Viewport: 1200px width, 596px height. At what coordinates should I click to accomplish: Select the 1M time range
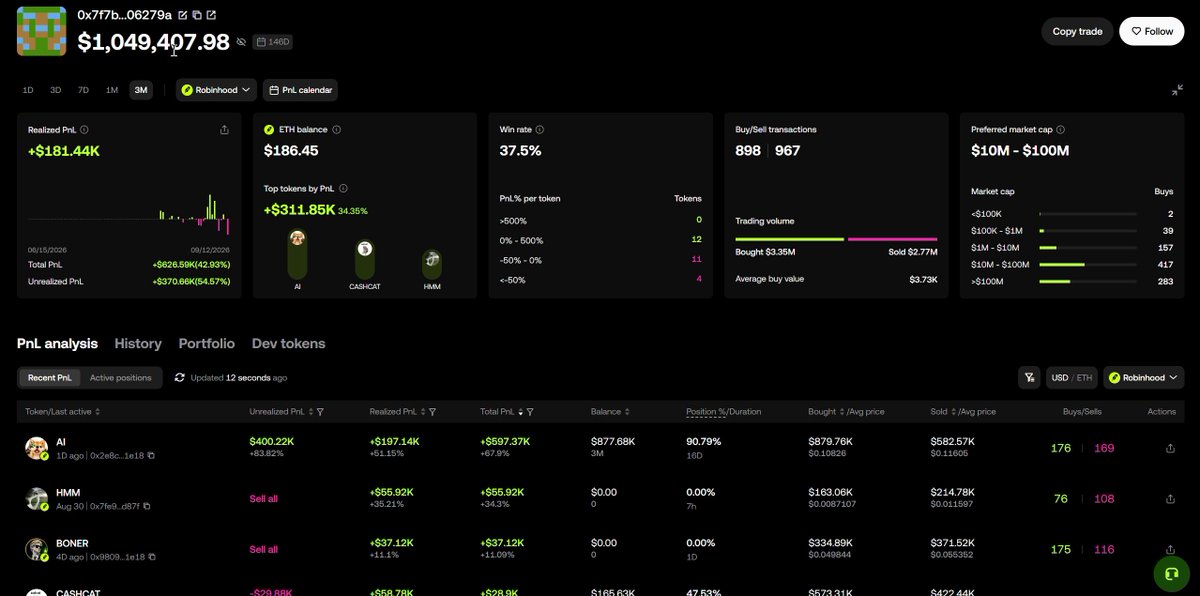point(112,90)
